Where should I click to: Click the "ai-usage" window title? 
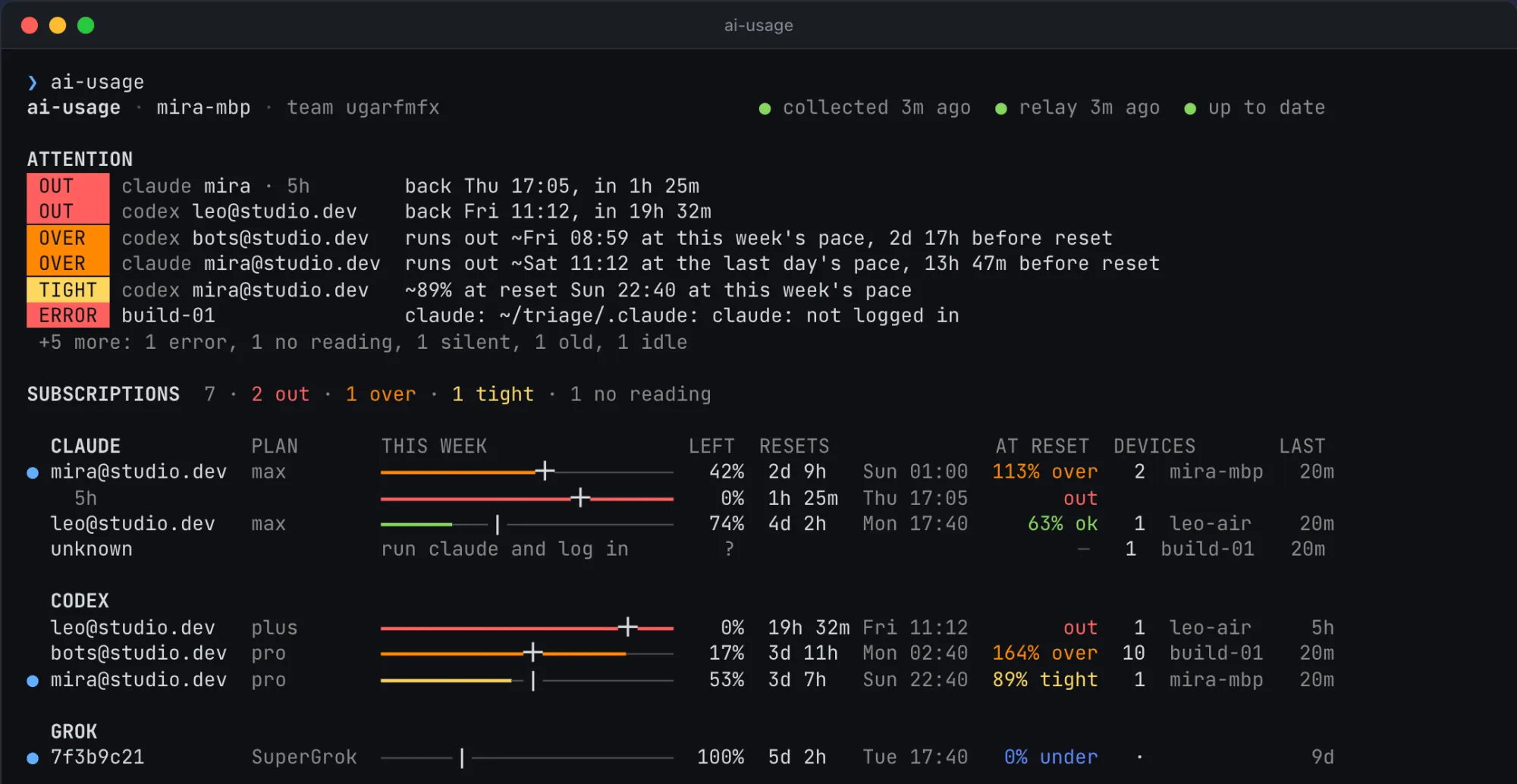(x=758, y=25)
